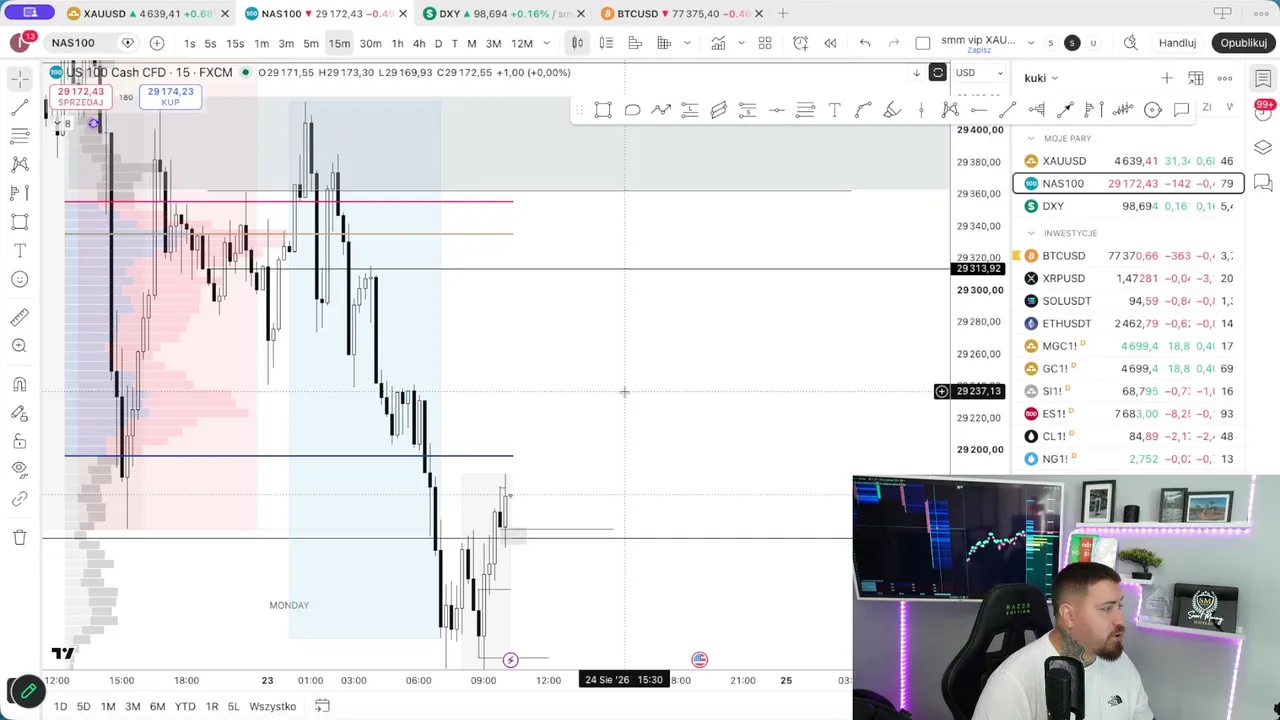
Task: Click the Handluj button
Action: pyautogui.click(x=1177, y=43)
